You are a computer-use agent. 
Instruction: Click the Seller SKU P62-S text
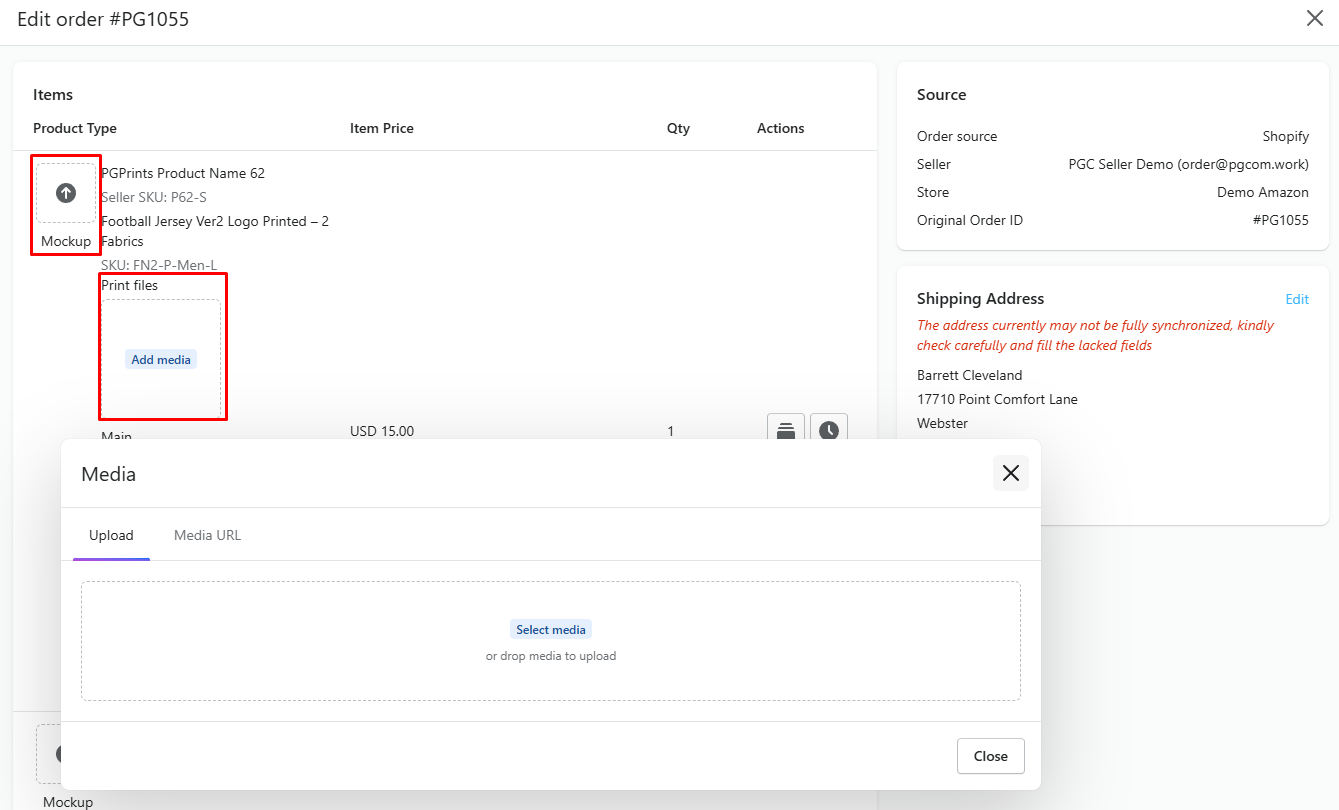pyautogui.click(x=154, y=197)
